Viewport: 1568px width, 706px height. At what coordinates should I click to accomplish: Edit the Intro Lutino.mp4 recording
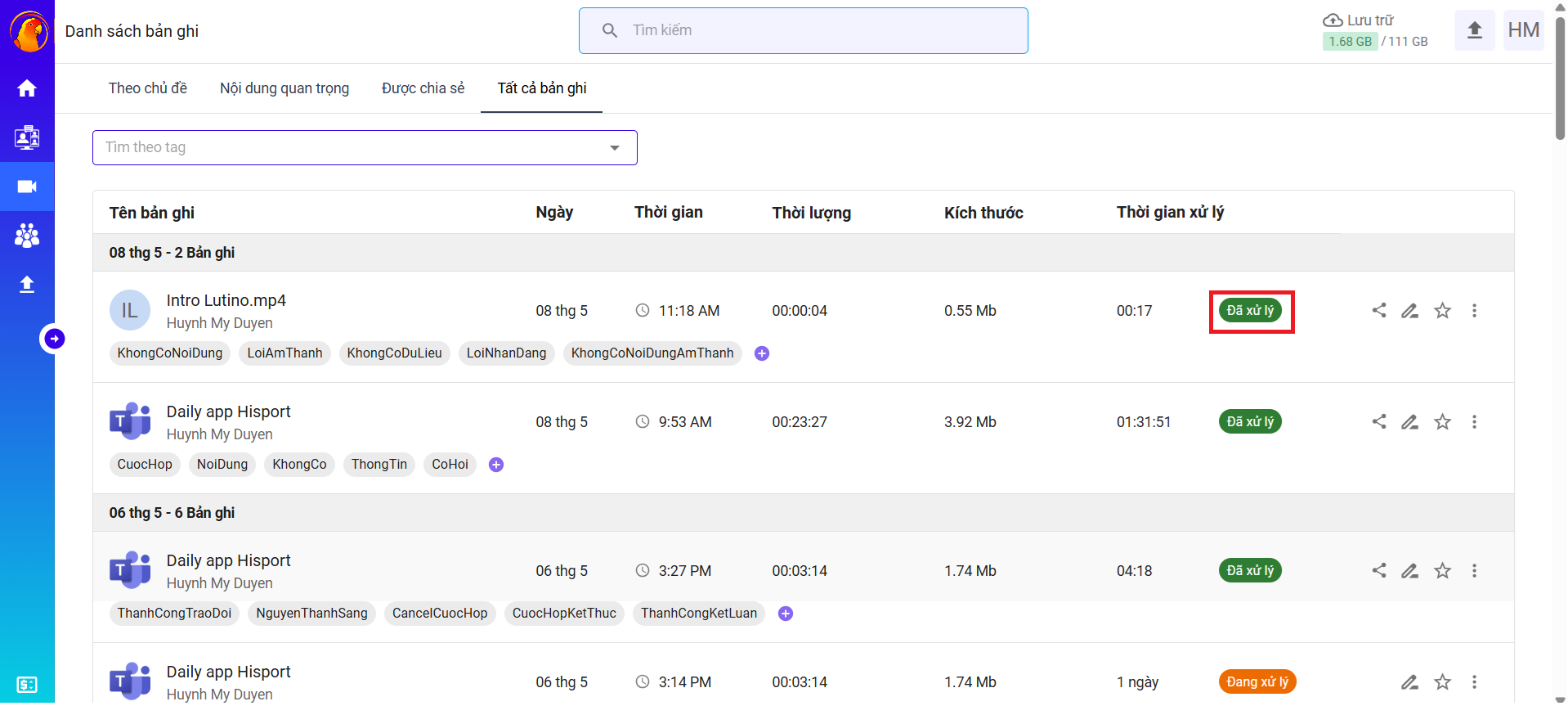coord(1410,311)
